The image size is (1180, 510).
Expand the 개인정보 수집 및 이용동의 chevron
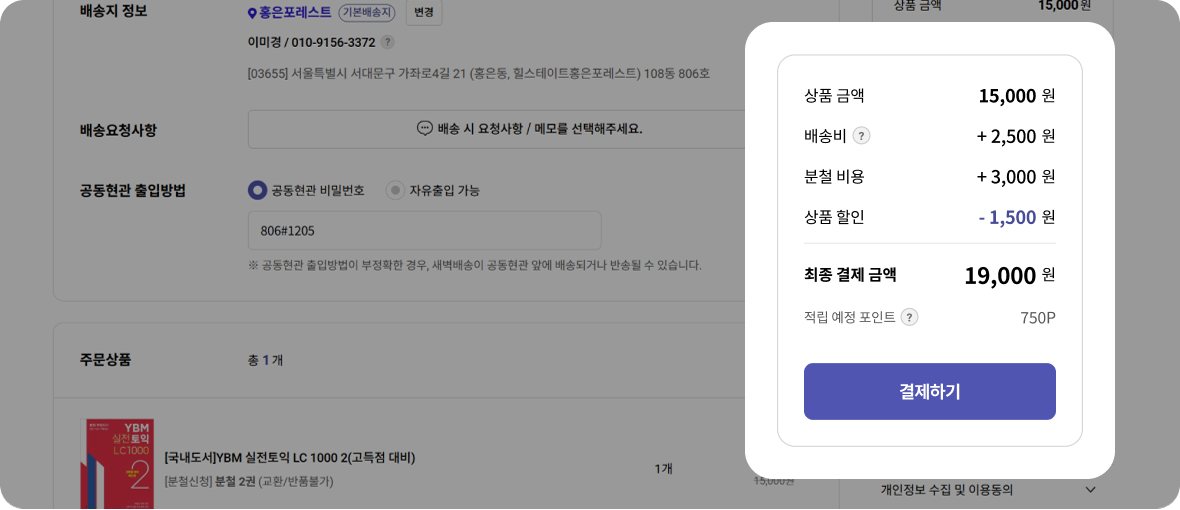1091,490
